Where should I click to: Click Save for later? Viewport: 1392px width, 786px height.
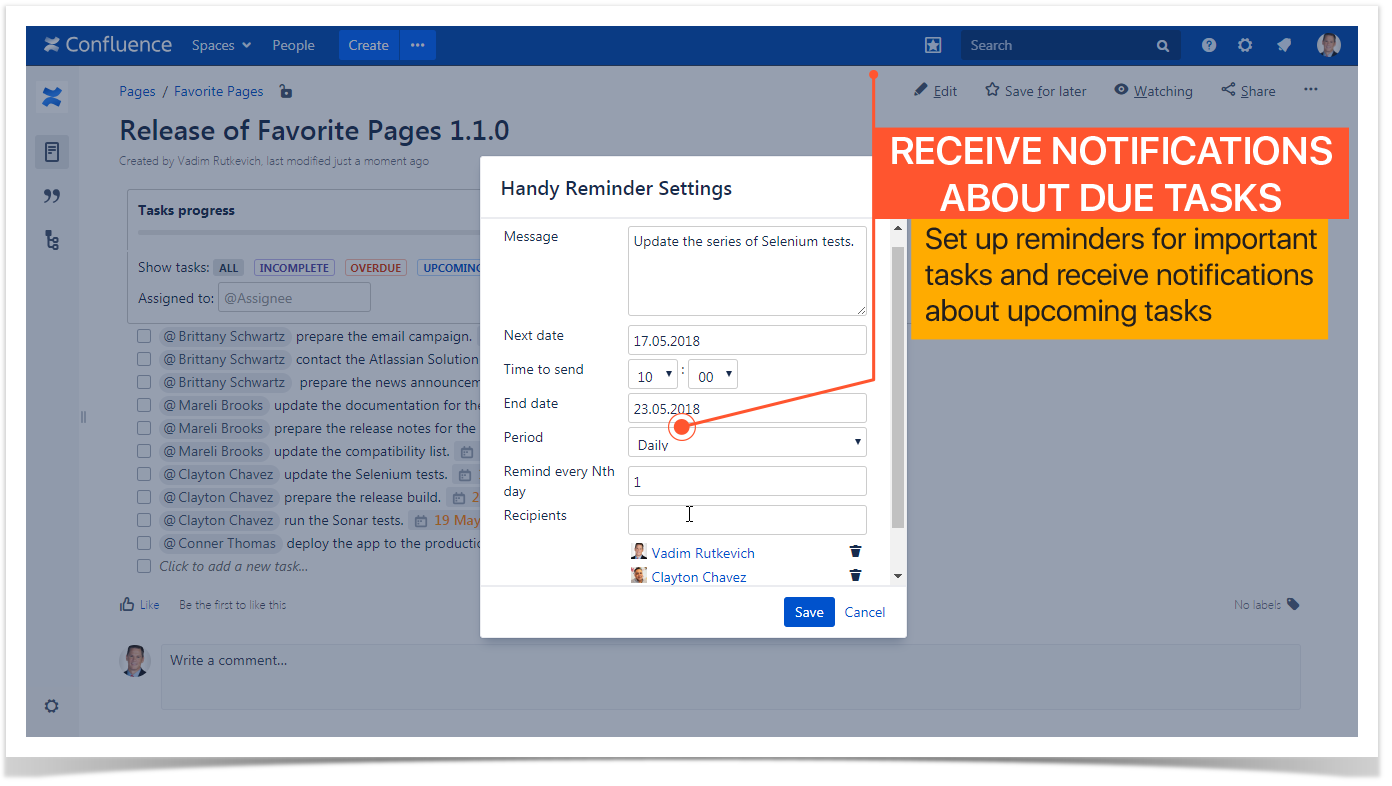point(1036,90)
